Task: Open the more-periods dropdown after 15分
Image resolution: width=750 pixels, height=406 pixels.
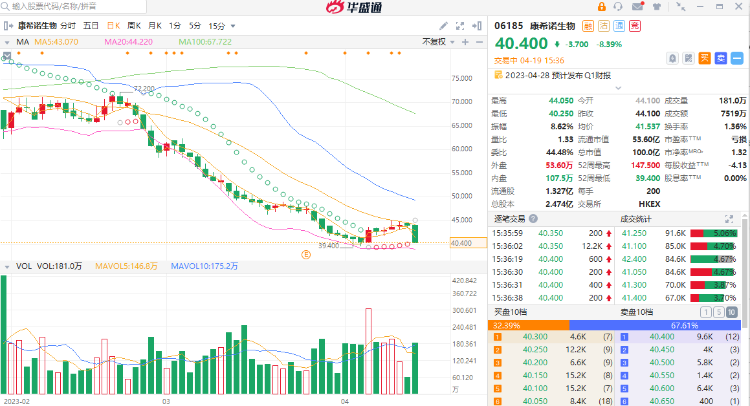Action: [233, 26]
